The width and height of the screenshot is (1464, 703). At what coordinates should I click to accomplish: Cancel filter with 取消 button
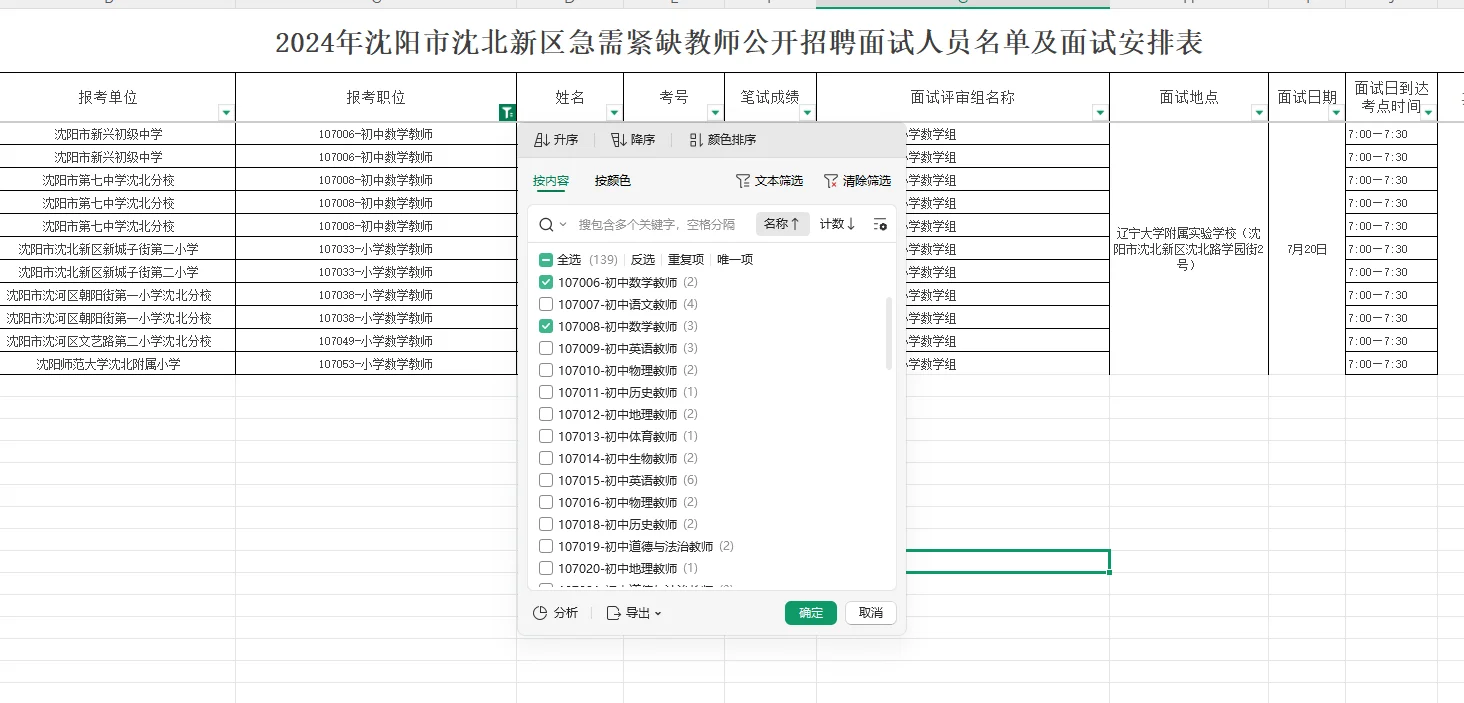[x=871, y=613]
